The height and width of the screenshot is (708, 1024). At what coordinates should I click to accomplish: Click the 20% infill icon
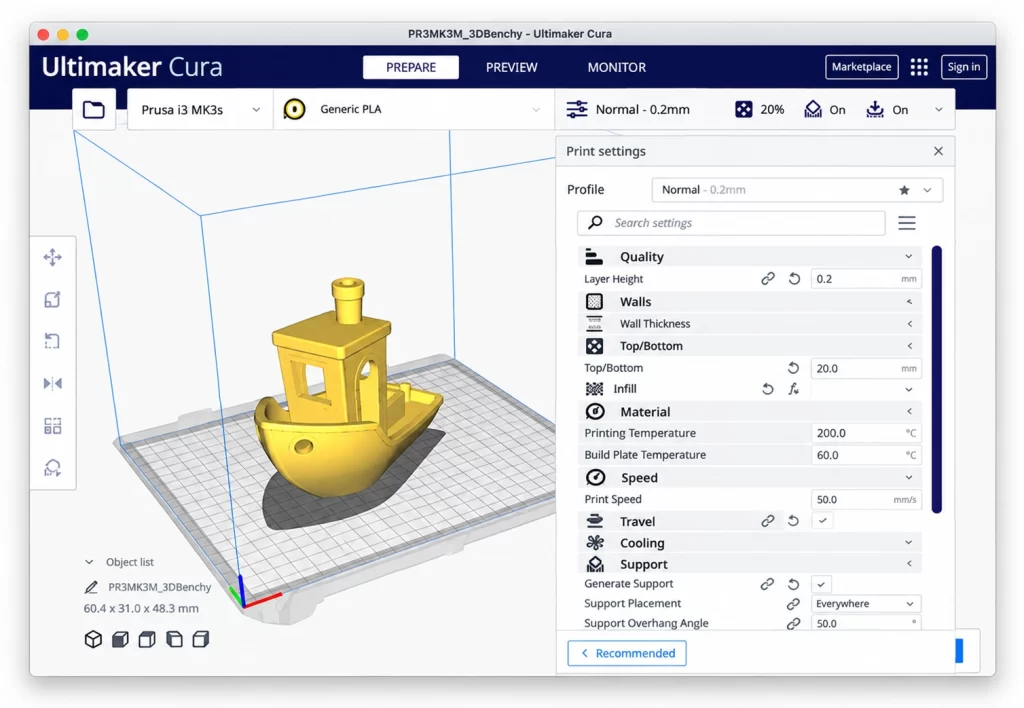pyautogui.click(x=744, y=109)
